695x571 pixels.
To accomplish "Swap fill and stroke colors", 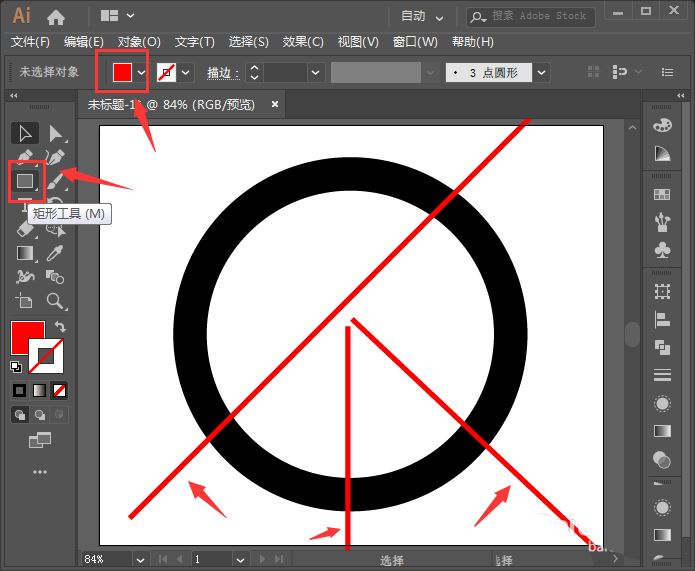I will coord(60,327).
